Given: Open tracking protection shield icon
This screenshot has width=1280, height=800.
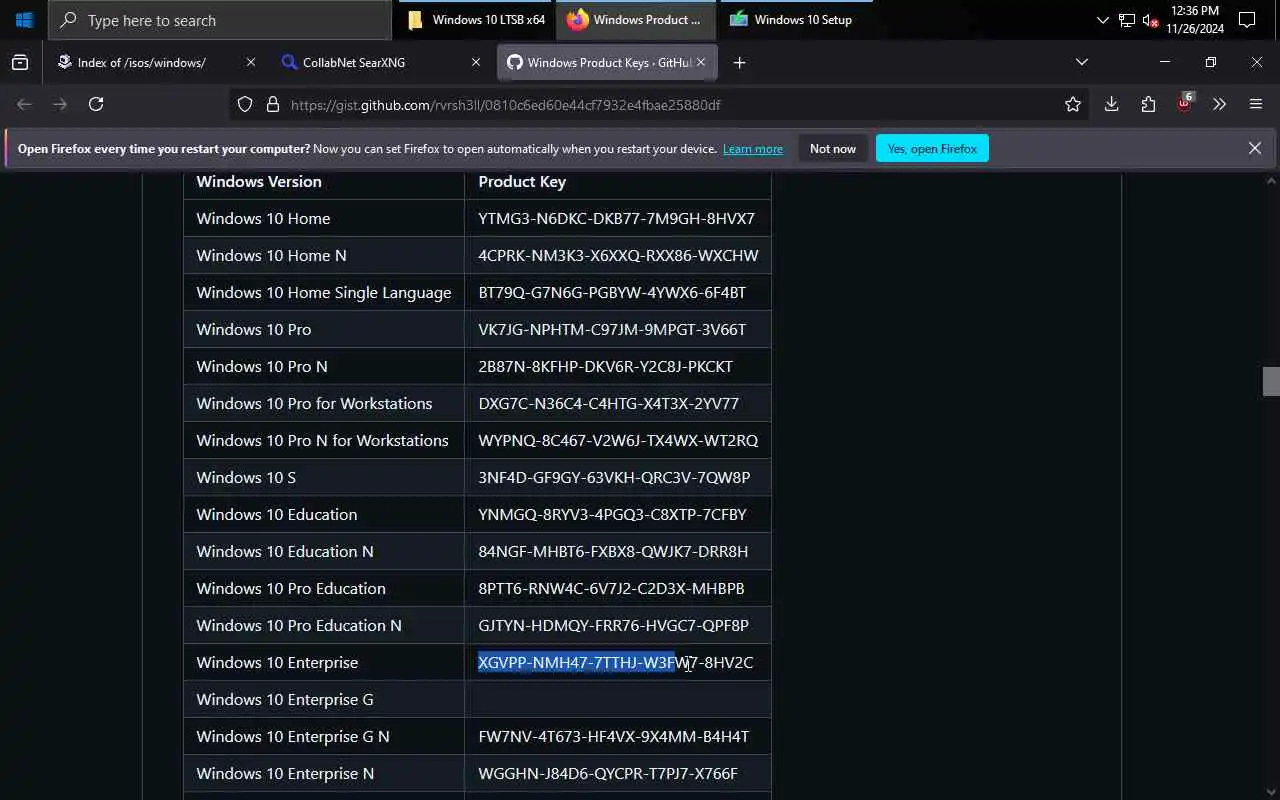Looking at the screenshot, I should tap(245, 104).
